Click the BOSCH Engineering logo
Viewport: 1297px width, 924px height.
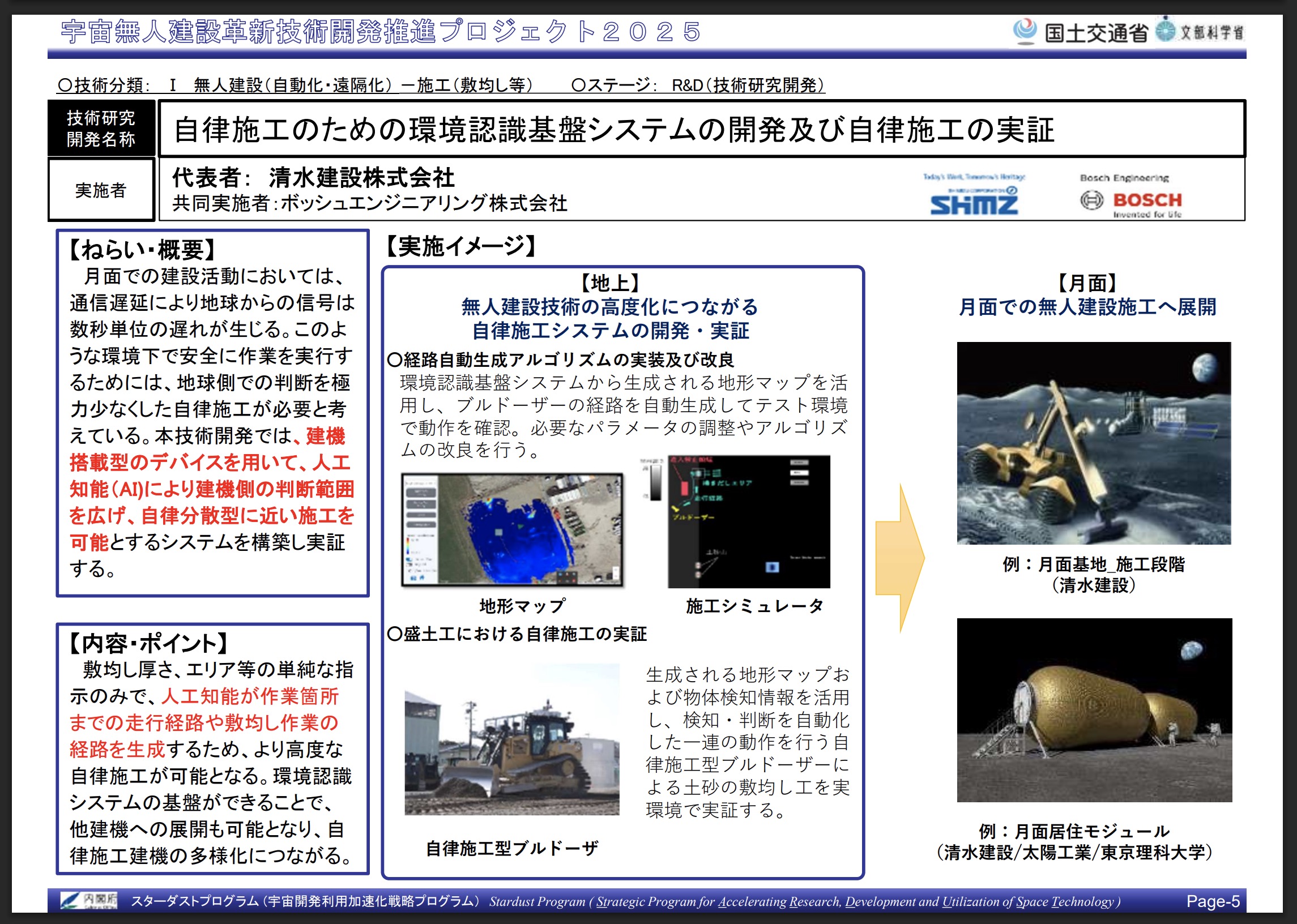pyautogui.click(x=1131, y=196)
